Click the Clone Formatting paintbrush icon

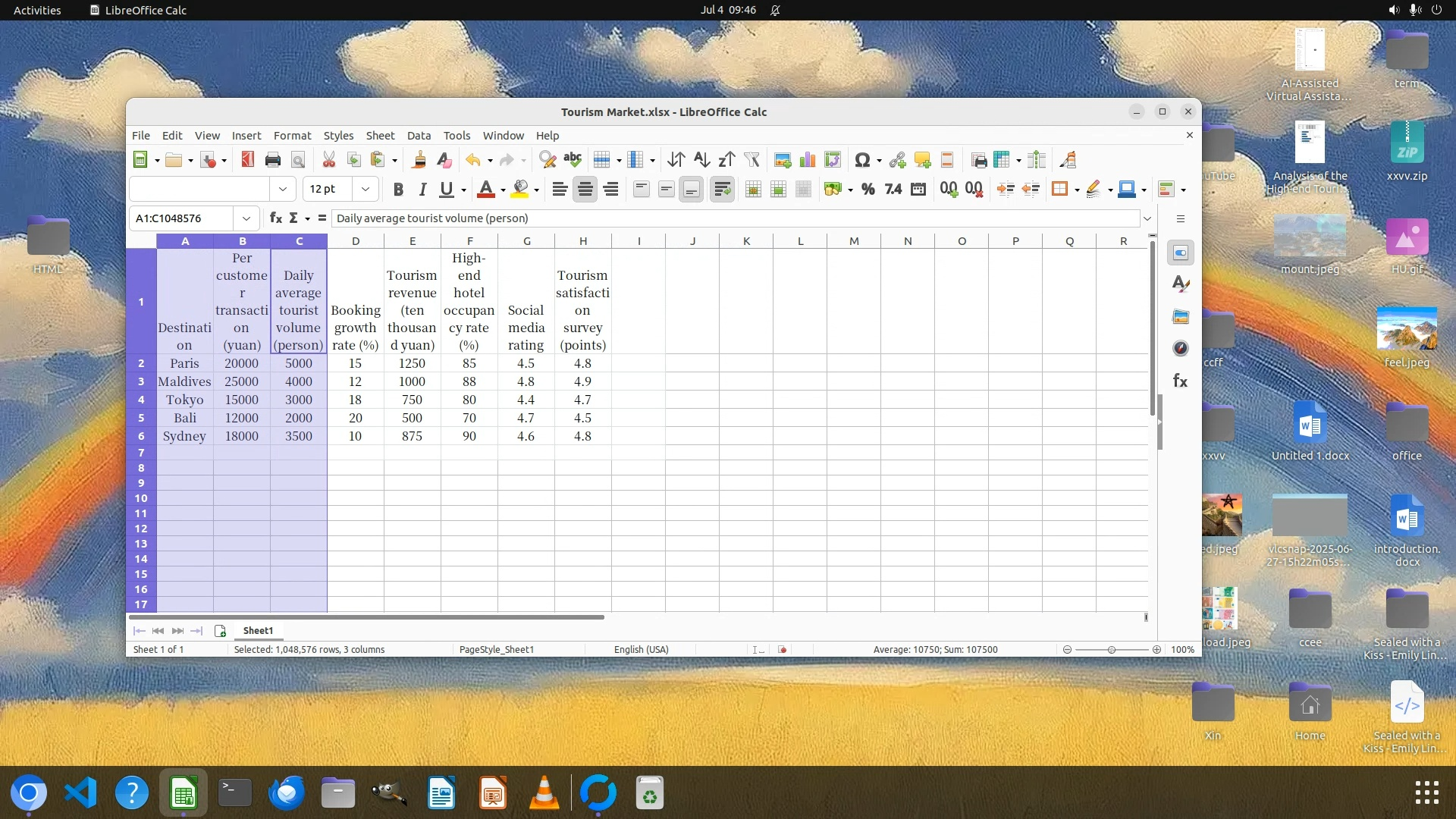[x=419, y=160]
